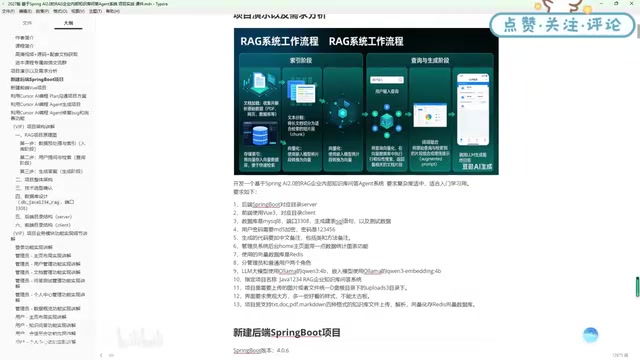Viewport: 640px width, 360px height.
Task: Maximize or restore the Typora window
Action: tap(616, 3)
